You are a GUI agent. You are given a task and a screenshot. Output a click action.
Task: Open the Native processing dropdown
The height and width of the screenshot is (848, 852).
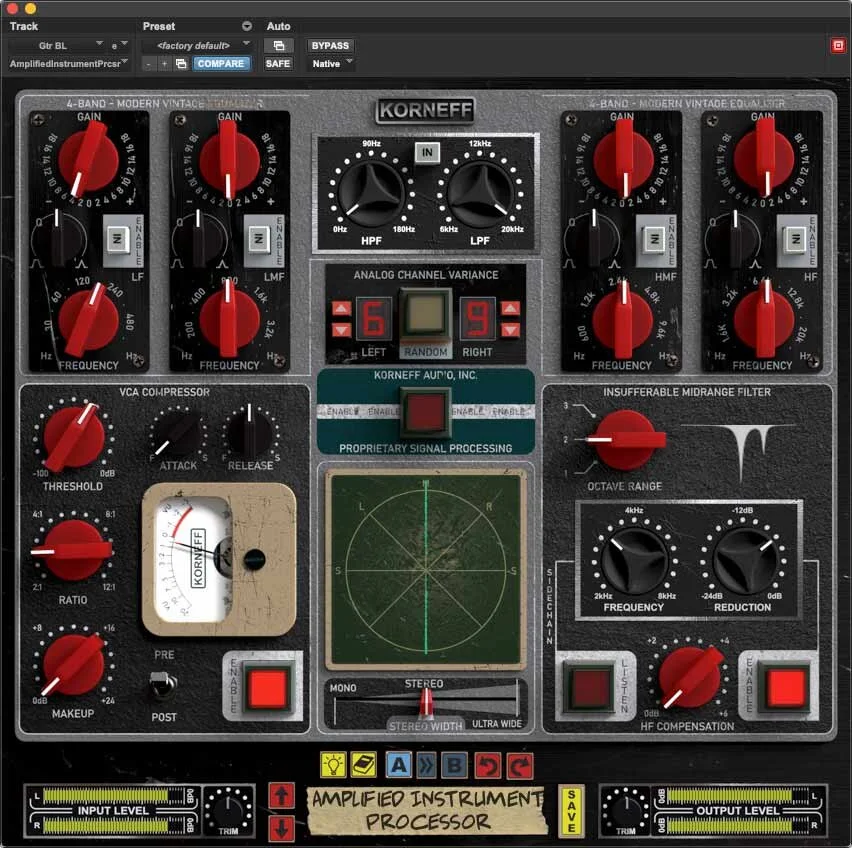click(x=331, y=64)
